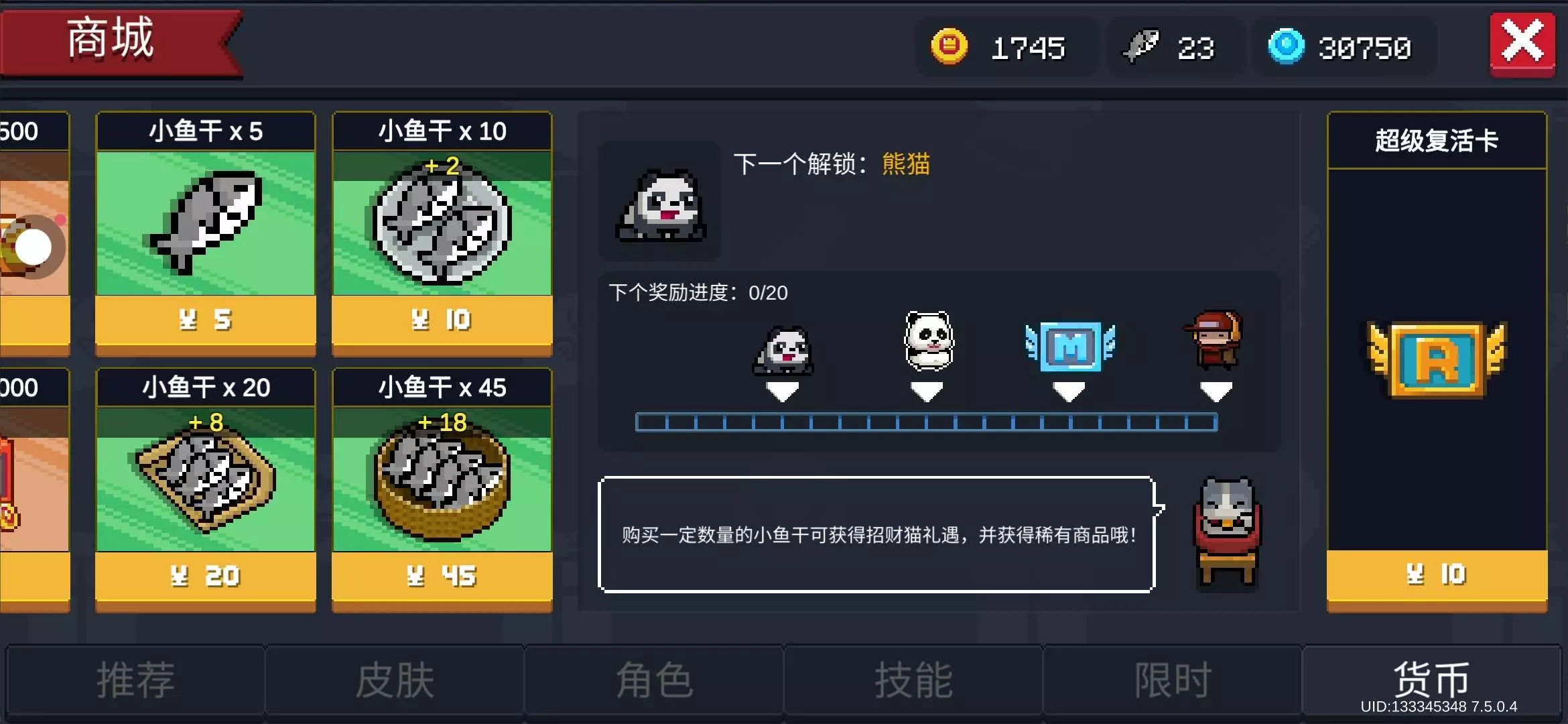Buy 超级复活卡 for ¥10

coord(1437,575)
